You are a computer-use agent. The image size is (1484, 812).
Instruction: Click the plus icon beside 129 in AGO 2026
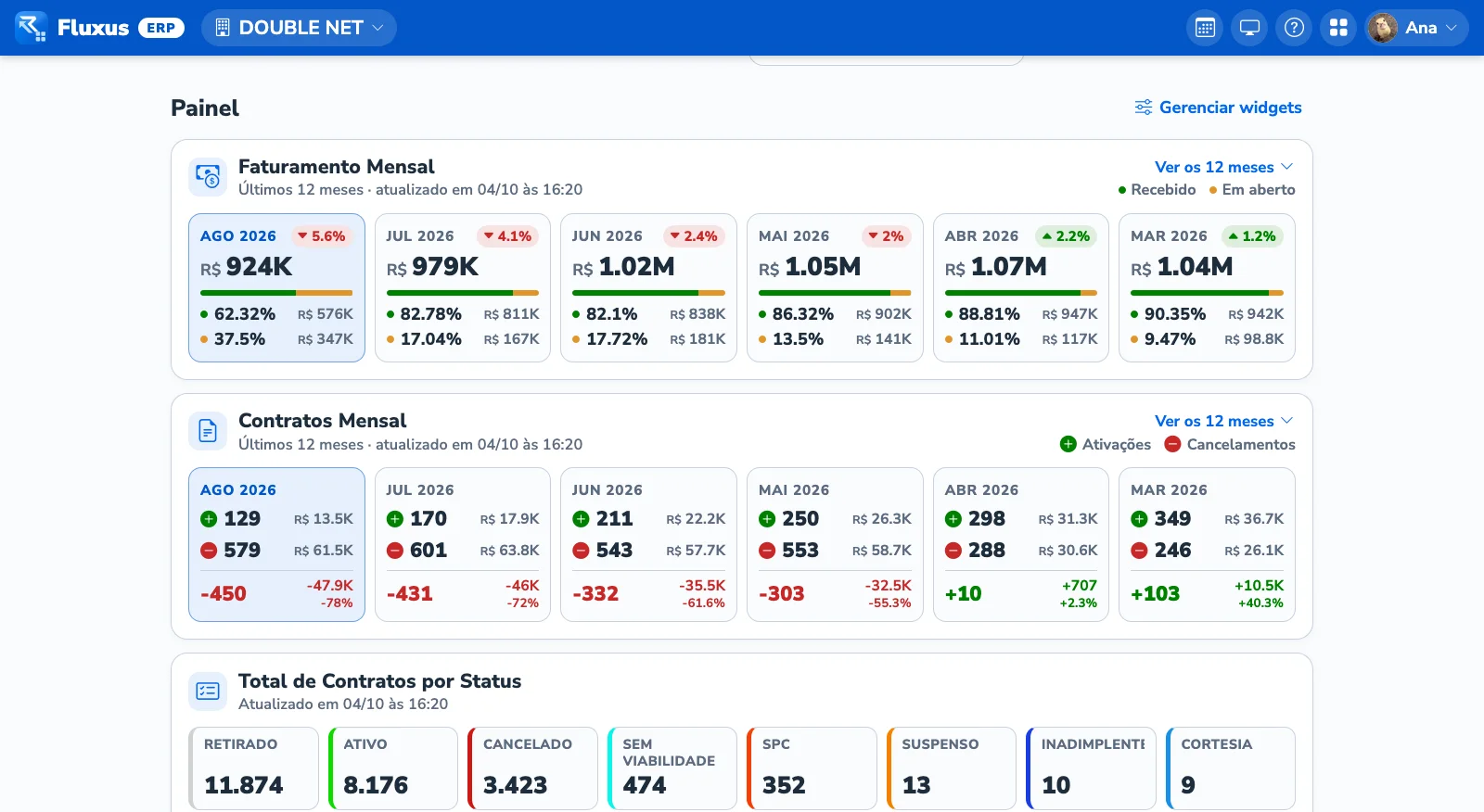(209, 519)
